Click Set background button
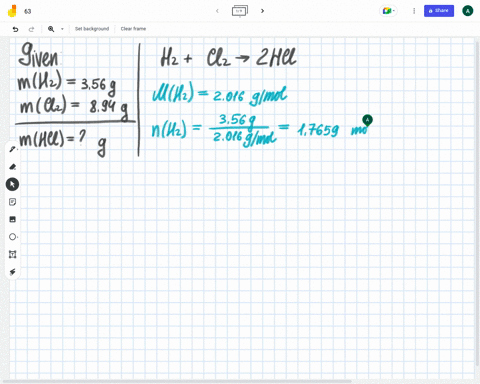 [92, 29]
